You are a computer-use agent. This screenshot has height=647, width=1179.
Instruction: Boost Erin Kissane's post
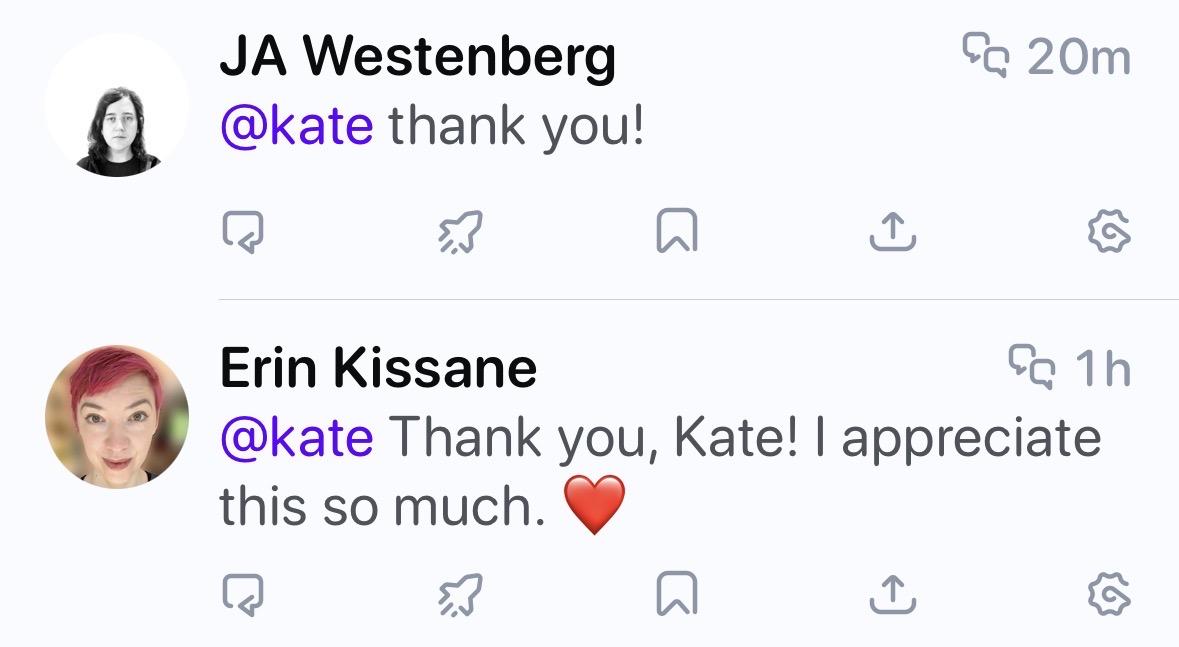(461, 595)
